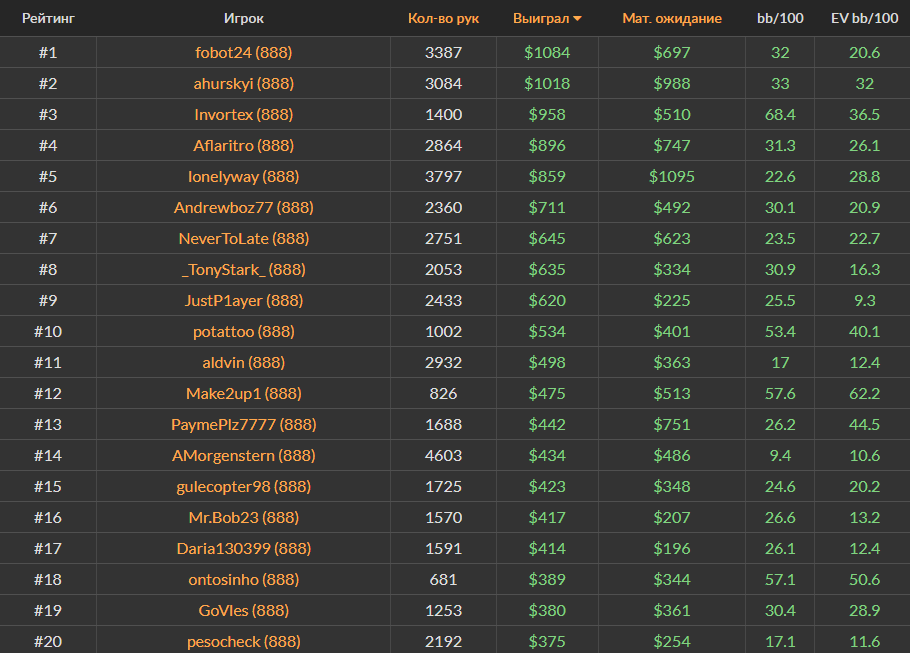Image resolution: width=910 pixels, height=653 pixels.
Task: Click the sort arrow next to Выиграл
Action: coord(578,19)
